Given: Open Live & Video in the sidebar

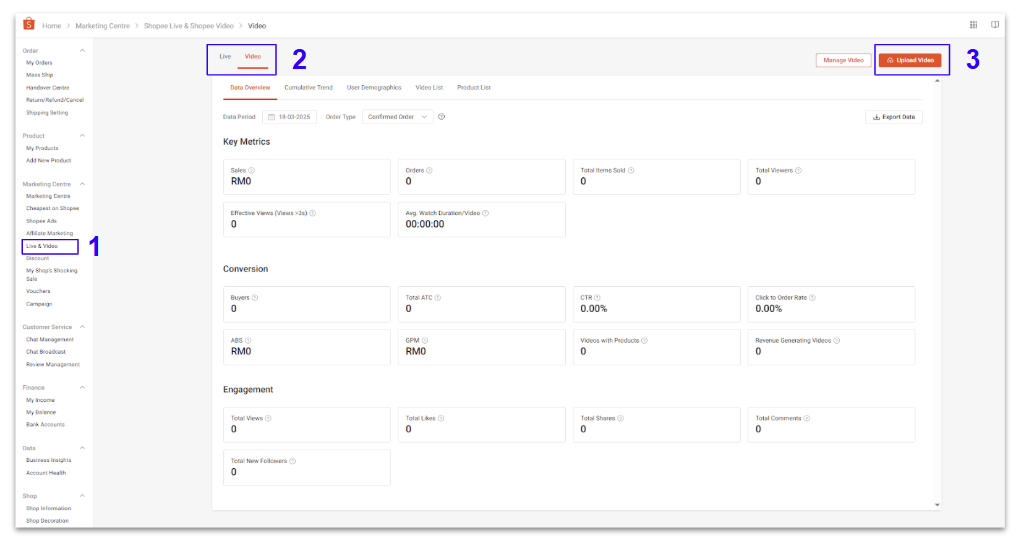Looking at the screenshot, I should [42, 246].
